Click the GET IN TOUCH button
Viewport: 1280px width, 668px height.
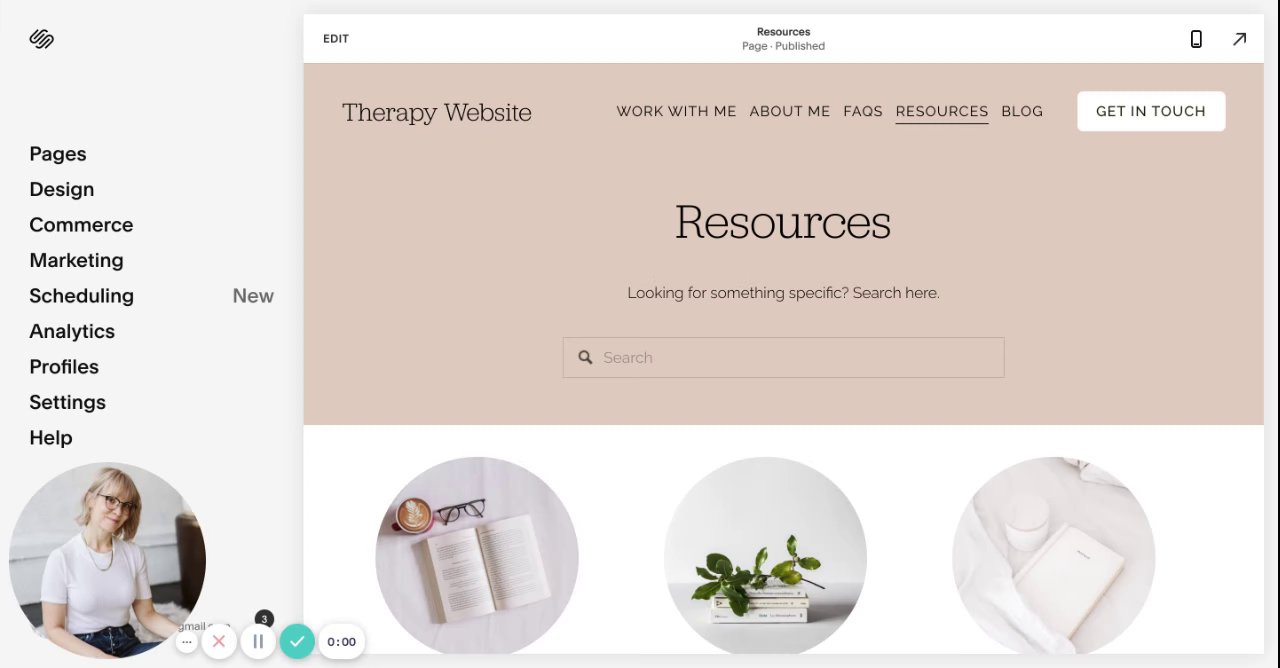1151,111
